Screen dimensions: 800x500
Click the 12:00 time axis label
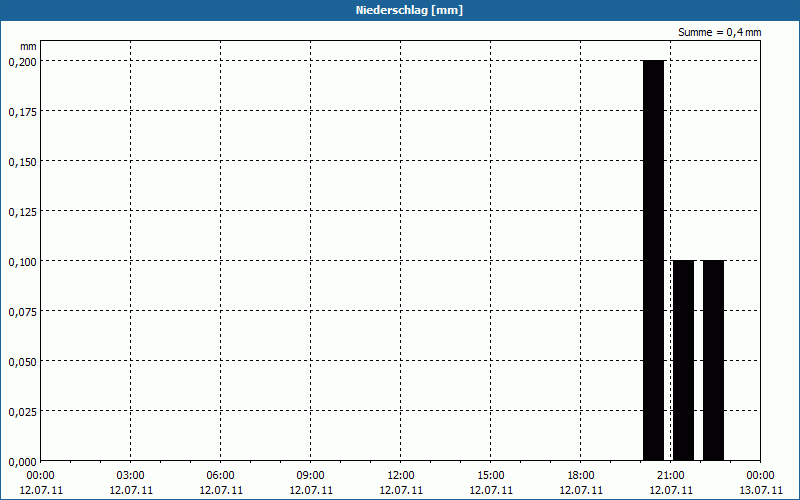pos(401,475)
